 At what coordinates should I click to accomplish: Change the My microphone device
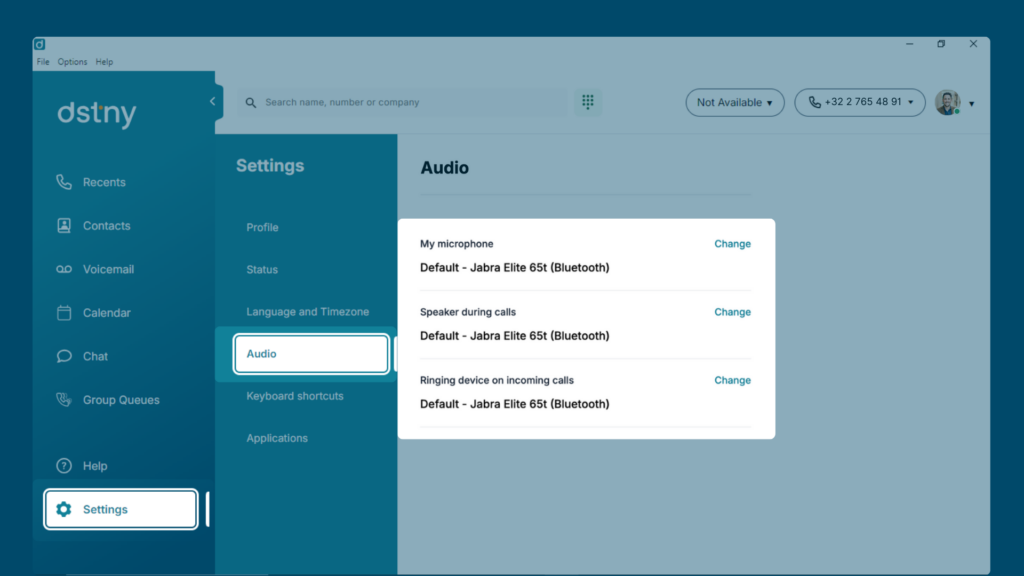[732, 244]
